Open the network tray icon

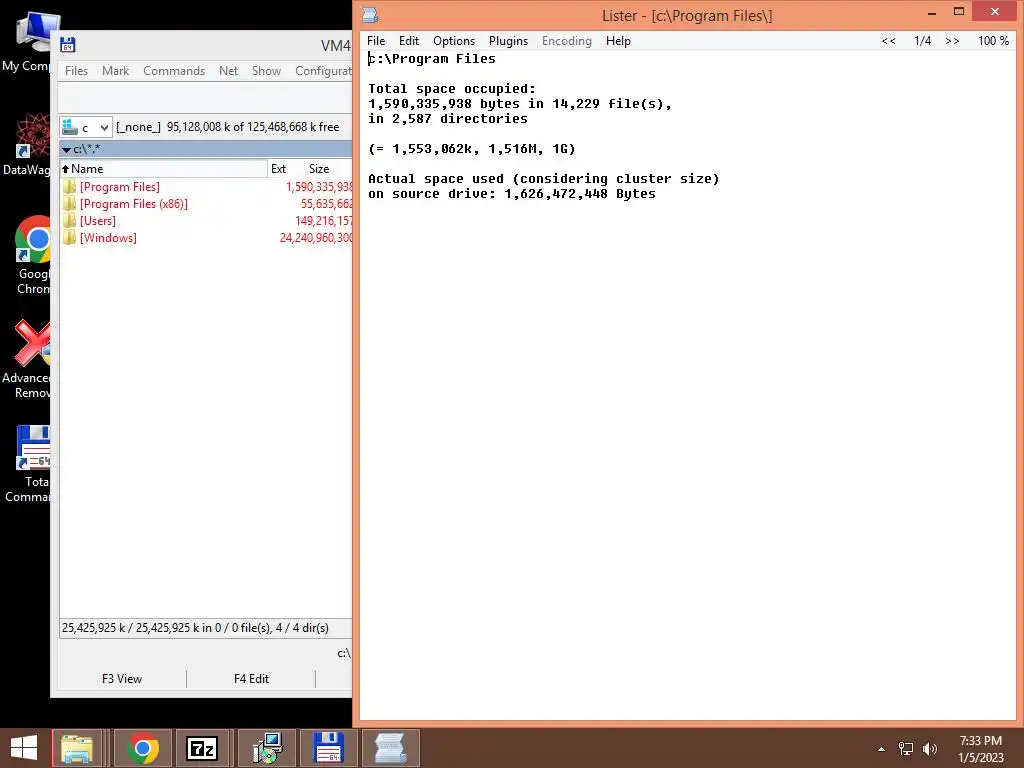pos(906,749)
